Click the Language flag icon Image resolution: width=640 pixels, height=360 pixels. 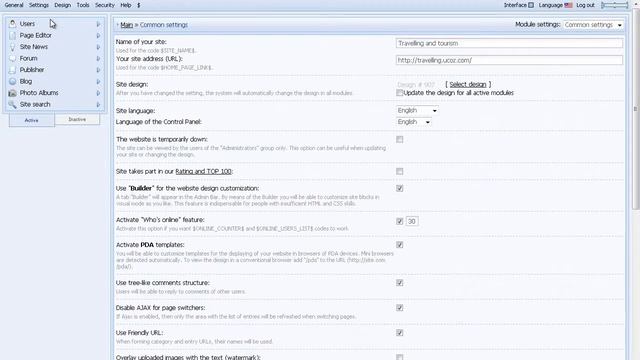(x=568, y=5)
